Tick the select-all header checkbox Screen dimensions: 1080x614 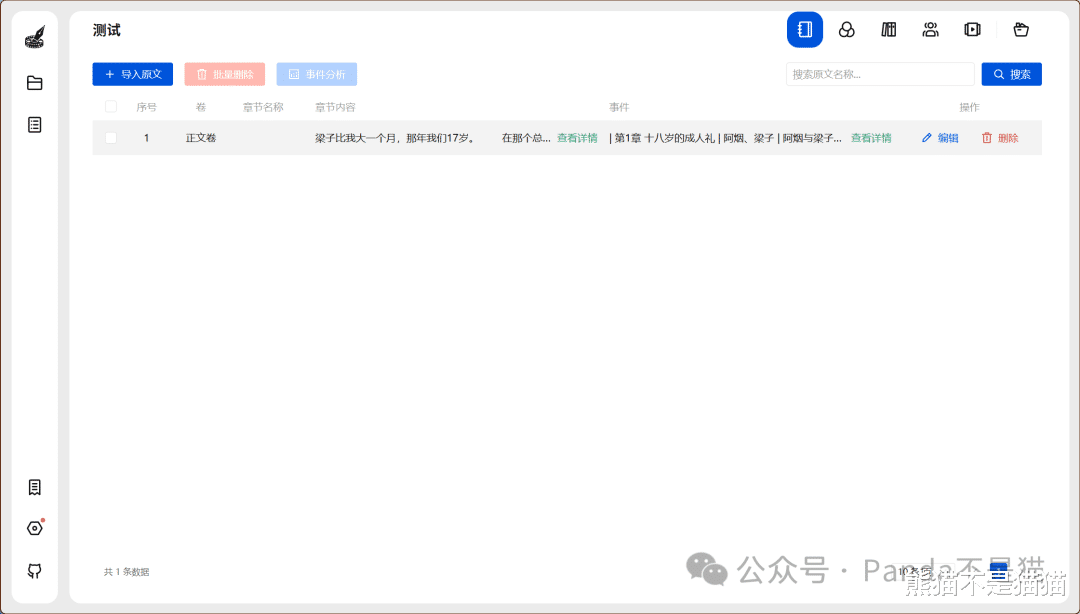click(111, 107)
